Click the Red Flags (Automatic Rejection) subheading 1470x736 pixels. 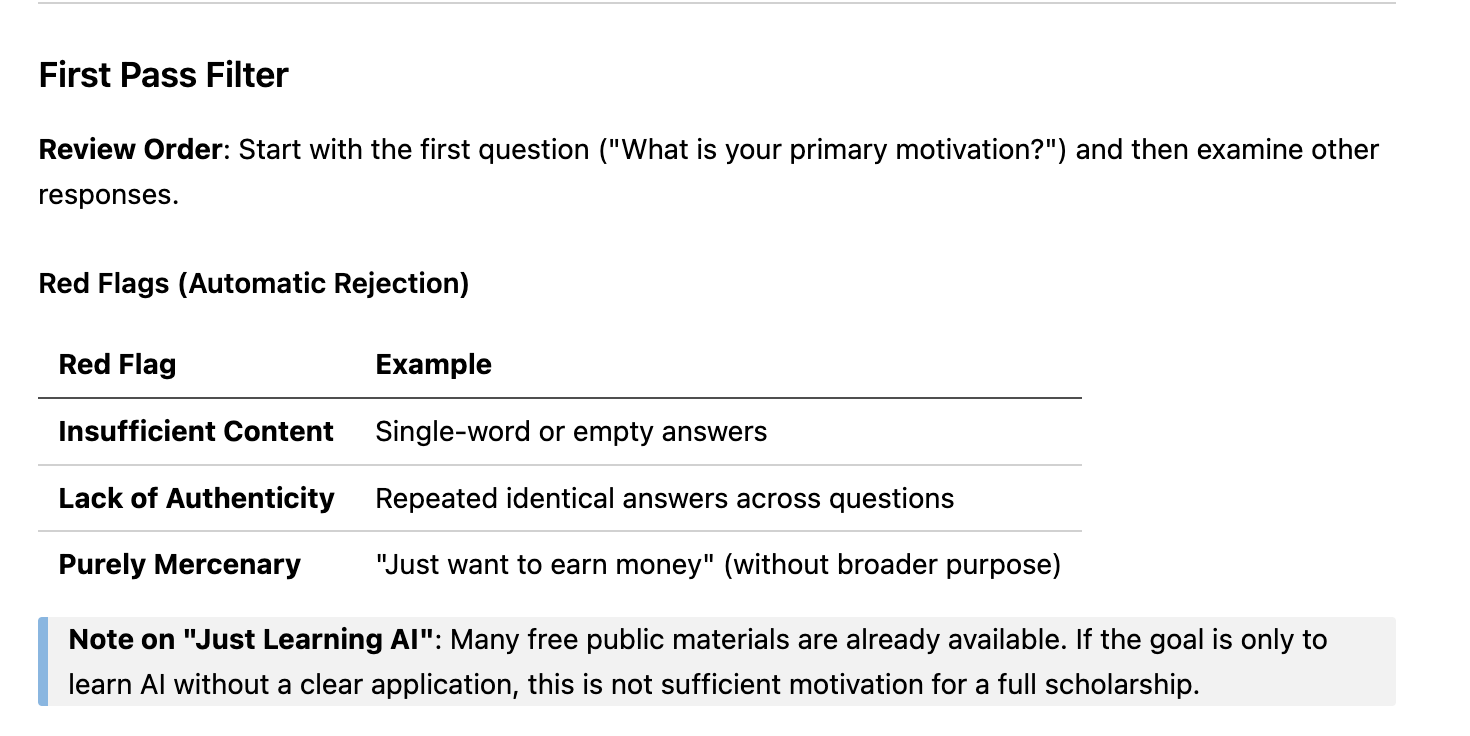[254, 284]
